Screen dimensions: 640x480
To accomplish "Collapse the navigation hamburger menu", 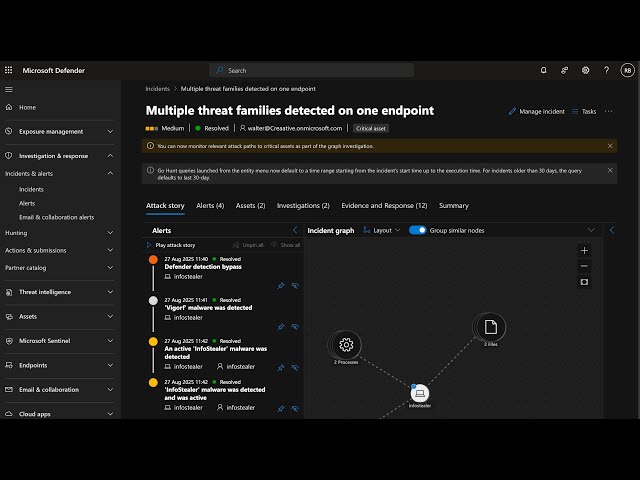I will click(x=9, y=89).
